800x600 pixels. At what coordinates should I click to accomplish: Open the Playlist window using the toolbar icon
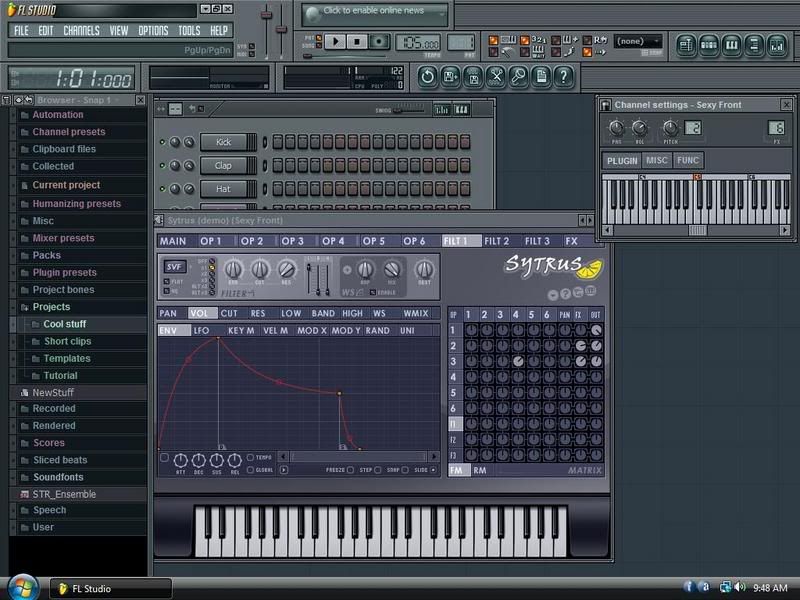[x=687, y=46]
